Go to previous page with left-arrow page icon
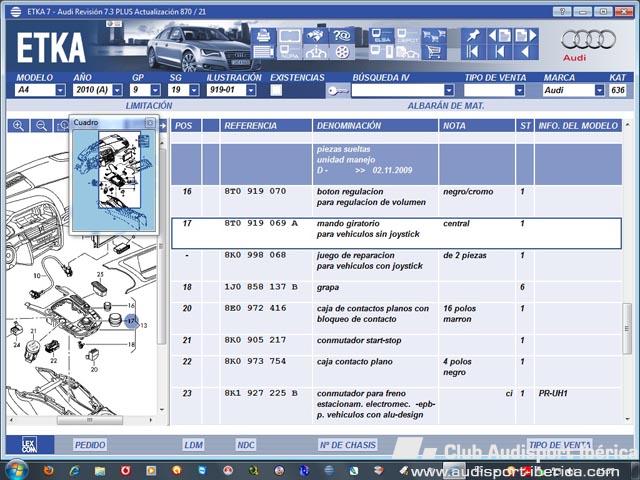Image resolution: width=640 pixels, height=480 pixels. tap(499, 36)
